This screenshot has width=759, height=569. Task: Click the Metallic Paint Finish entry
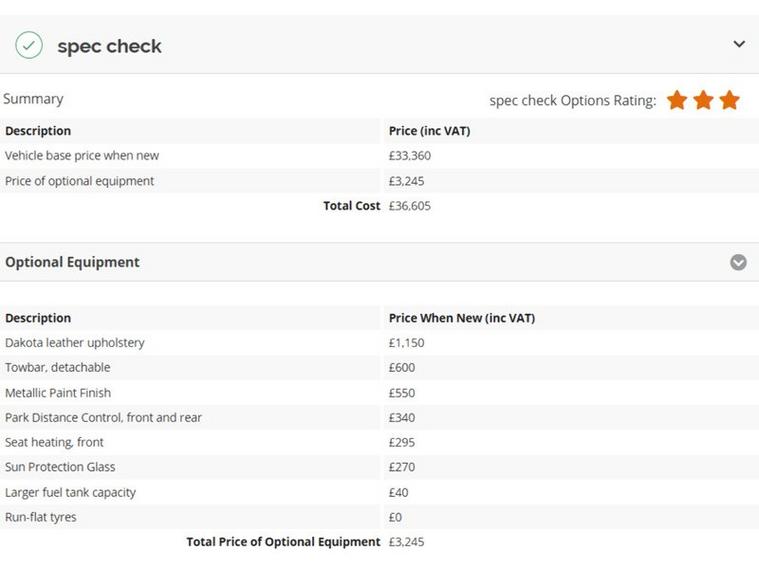58,393
